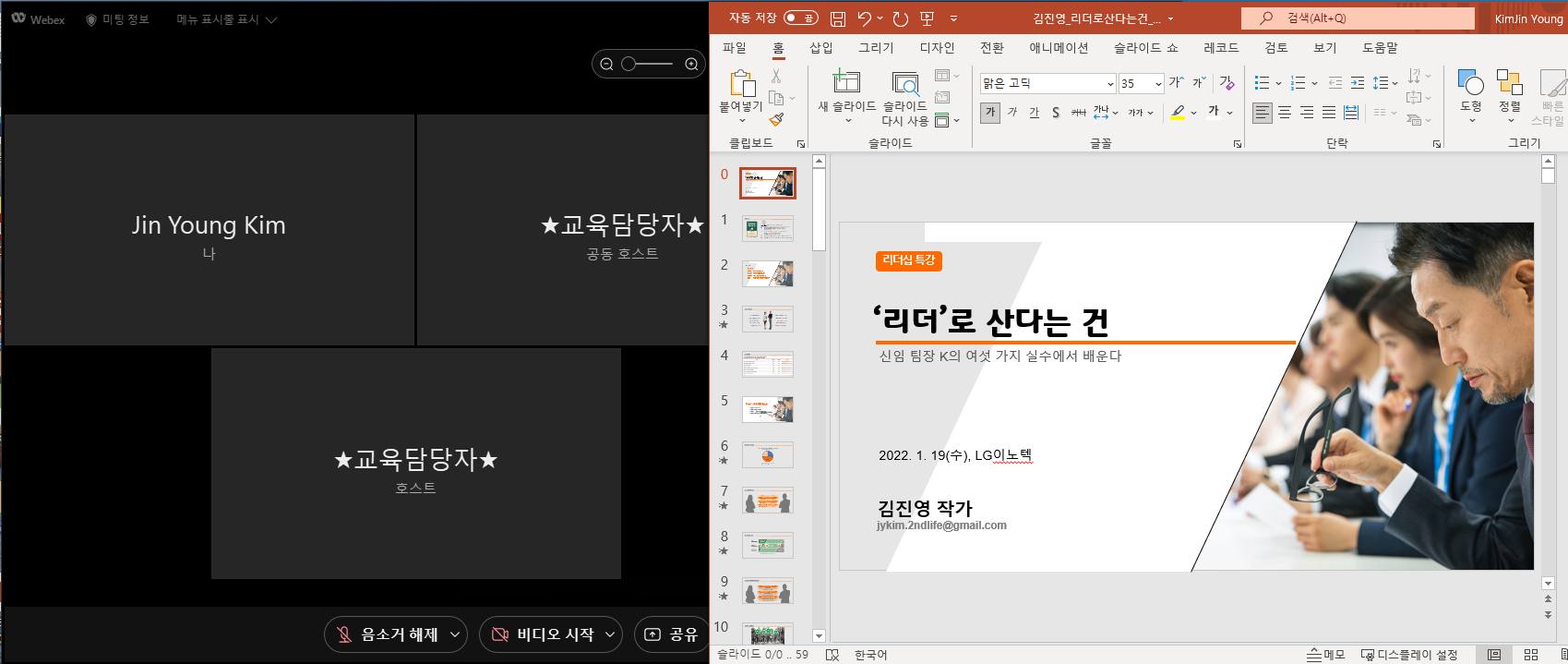Zoom out magnifier in Webex window
Screen dimensions: 1568x664
pos(606,64)
